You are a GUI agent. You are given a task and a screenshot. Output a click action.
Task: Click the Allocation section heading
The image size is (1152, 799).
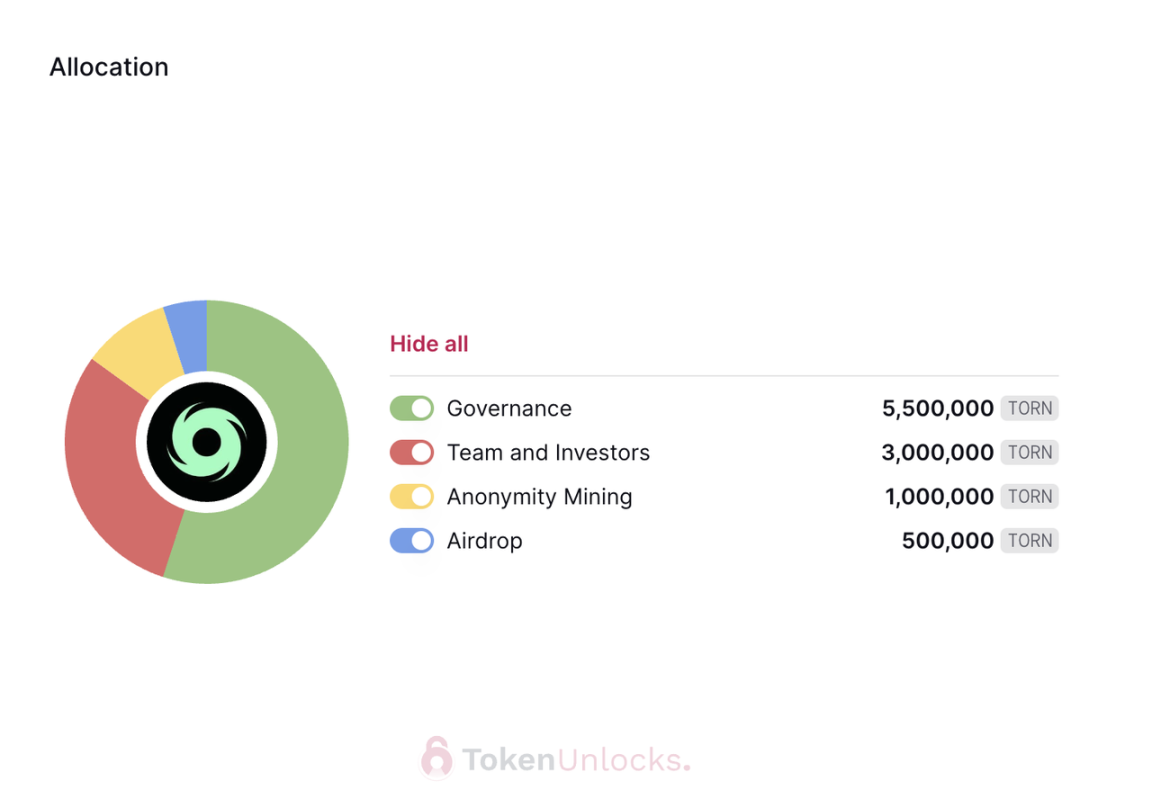point(109,67)
